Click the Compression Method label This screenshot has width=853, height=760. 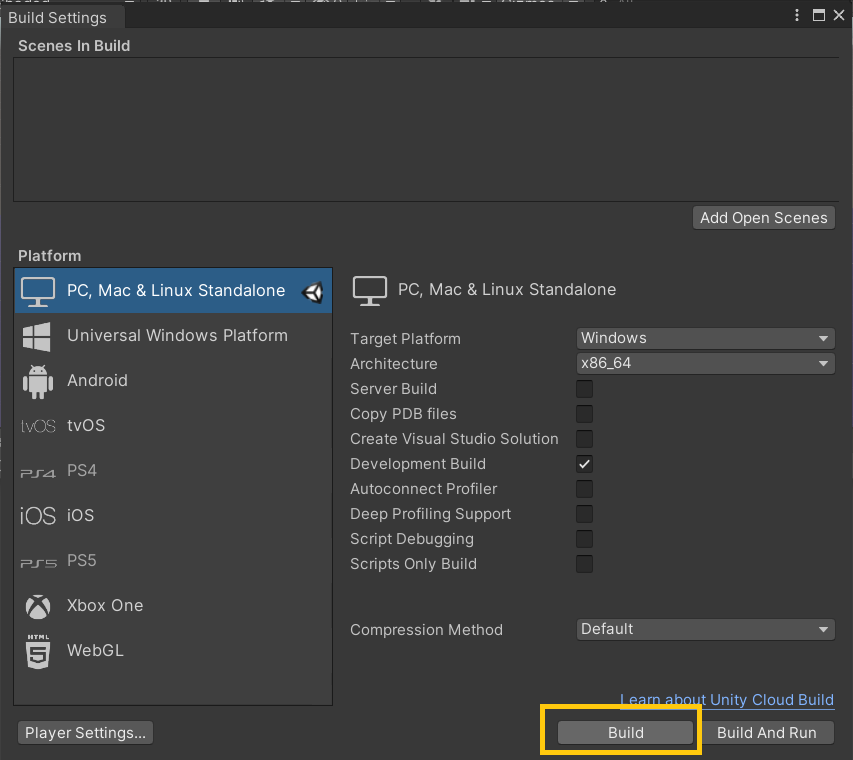[x=426, y=630]
